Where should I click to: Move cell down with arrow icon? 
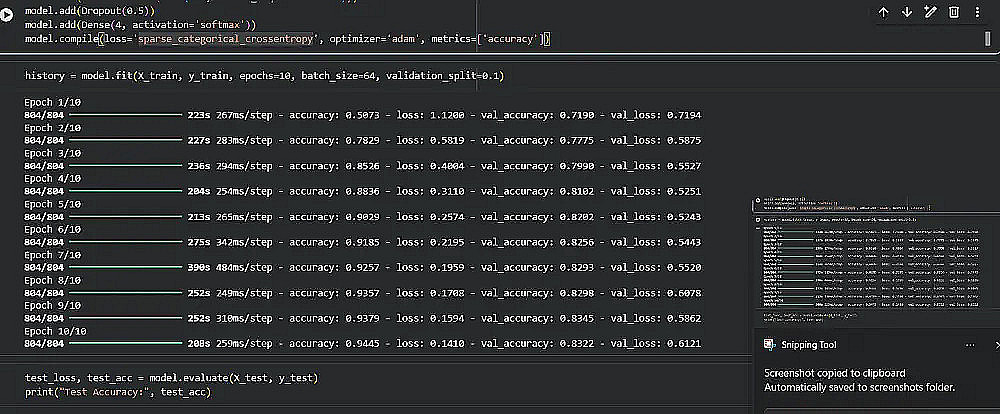906,12
